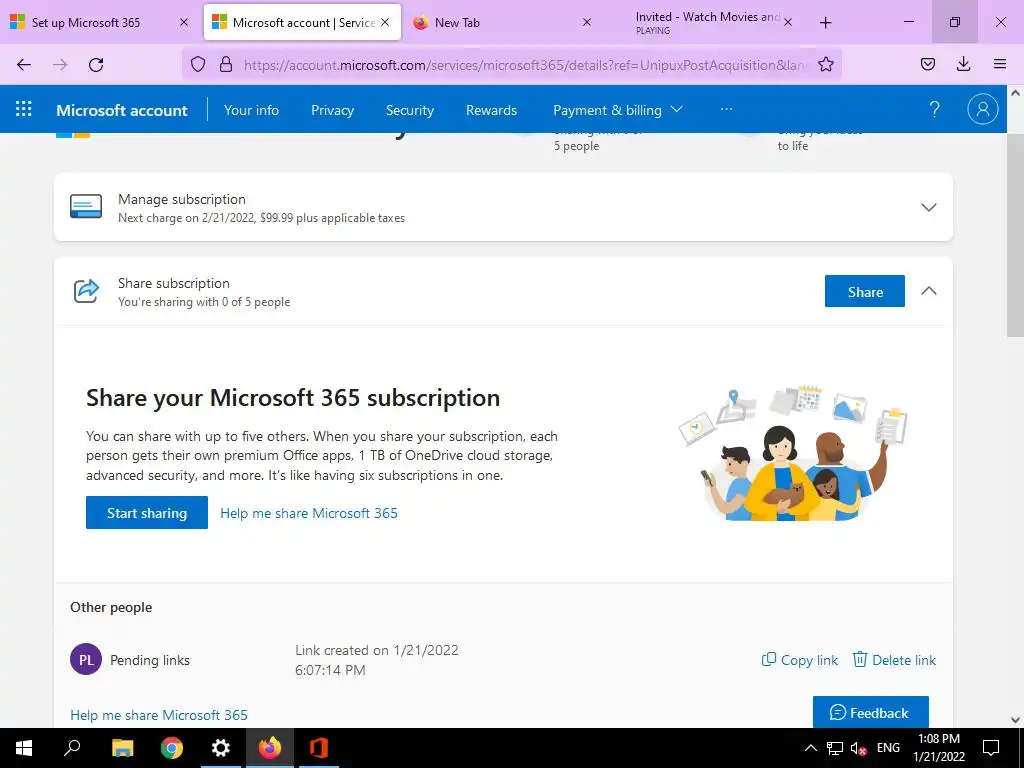Open a new tab with plus button
This screenshot has width=1024, height=768.
825,22
